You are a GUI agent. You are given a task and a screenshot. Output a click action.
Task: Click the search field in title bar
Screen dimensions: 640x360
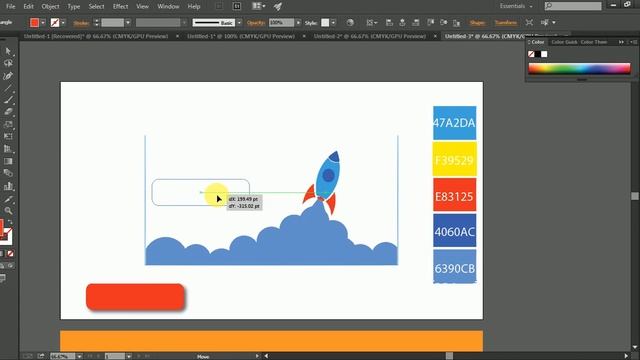coord(573,6)
